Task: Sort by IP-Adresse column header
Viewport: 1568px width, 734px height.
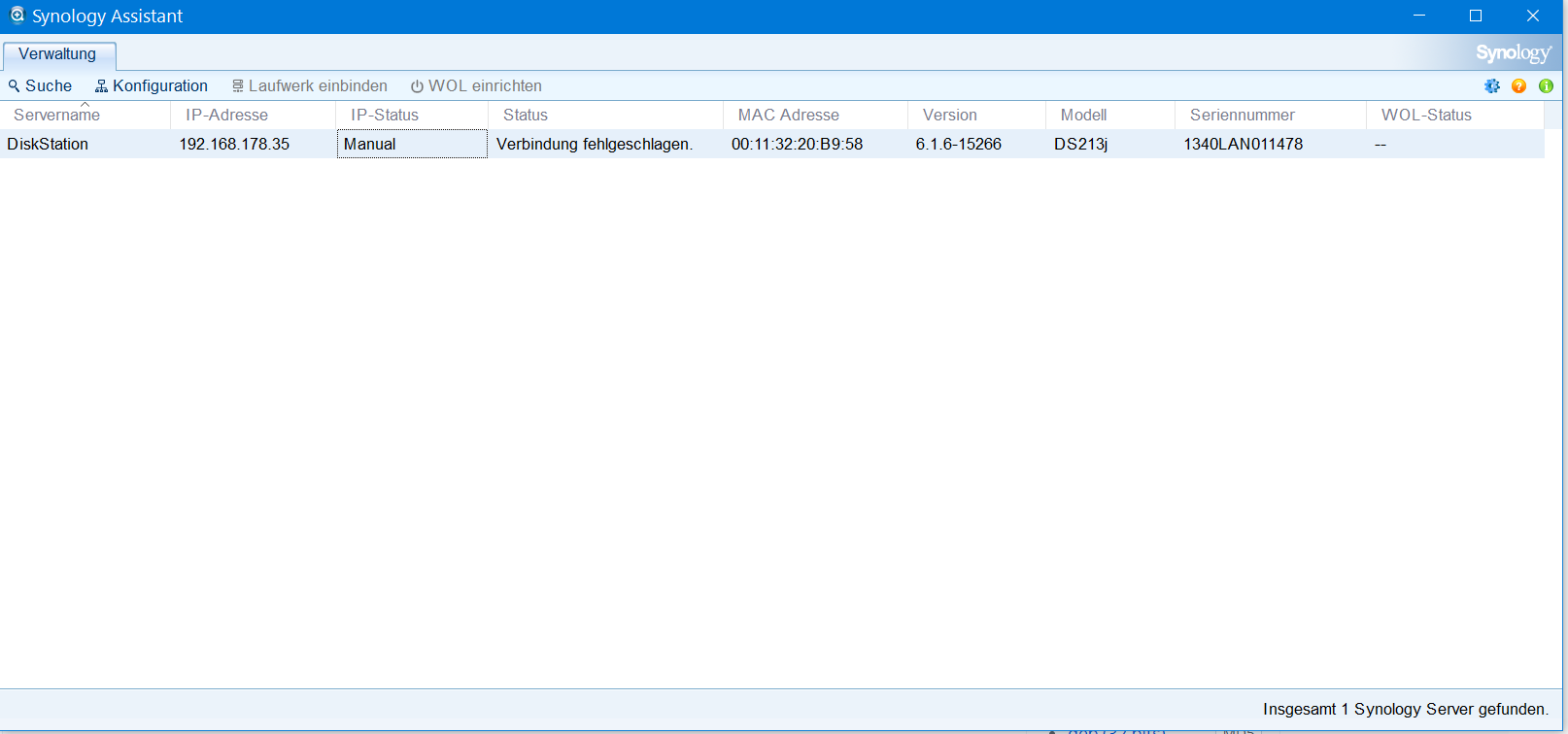Action: click(x=254, y=115)
